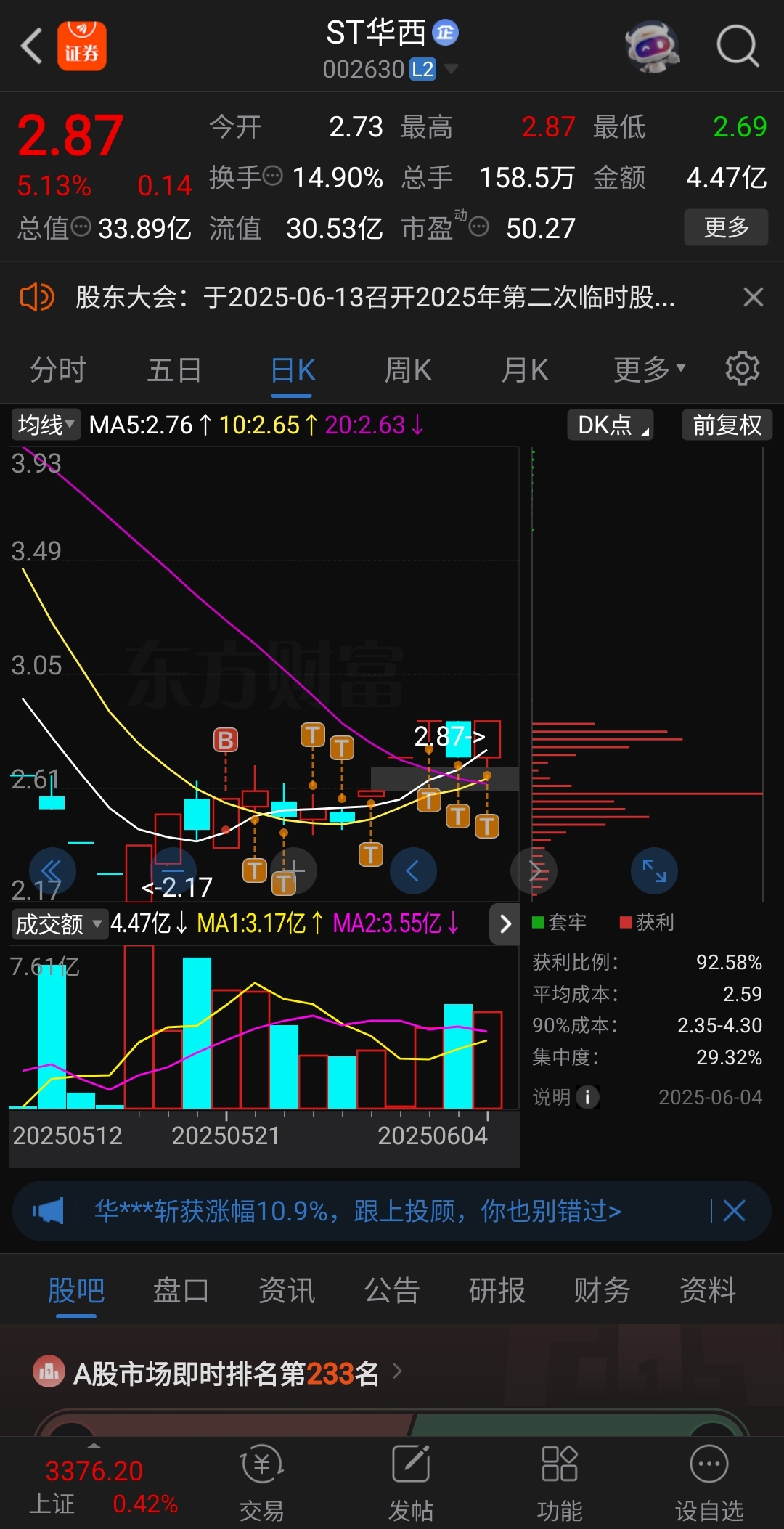Switch to the 周K chart tab
The width and height of the screenshot is (784, 1529).
click(x=408, y=370)
